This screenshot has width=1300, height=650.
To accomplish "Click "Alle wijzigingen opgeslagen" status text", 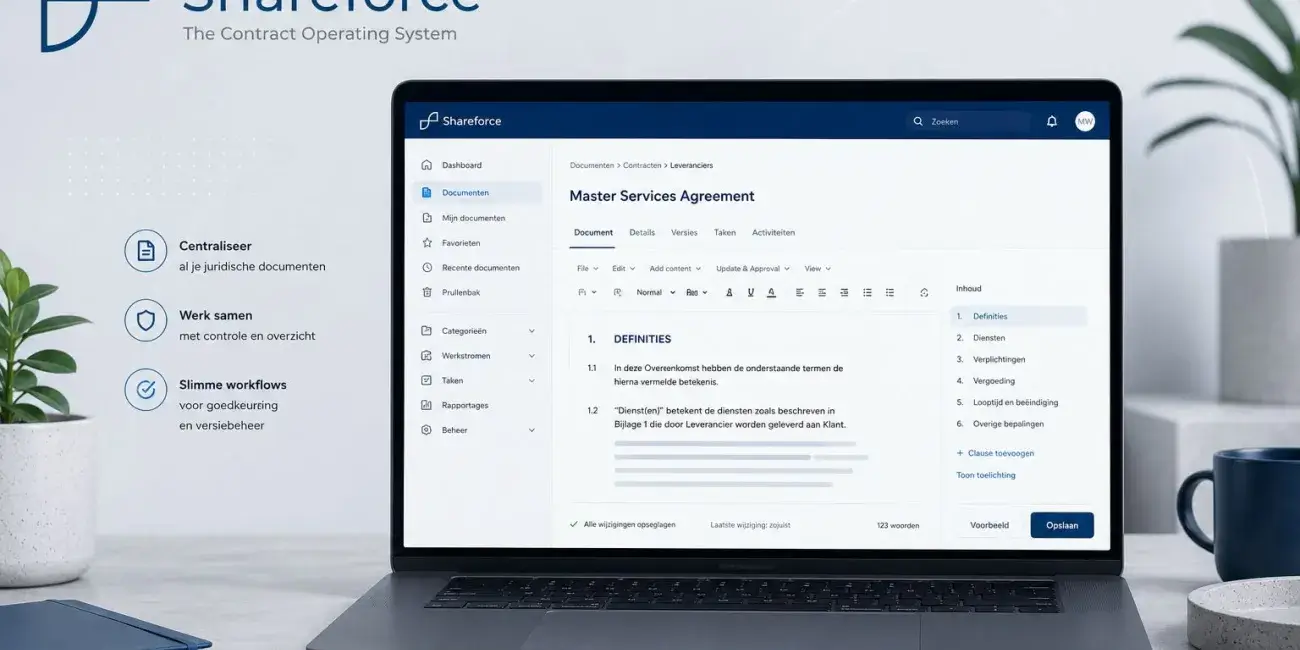I will point(629,524).
